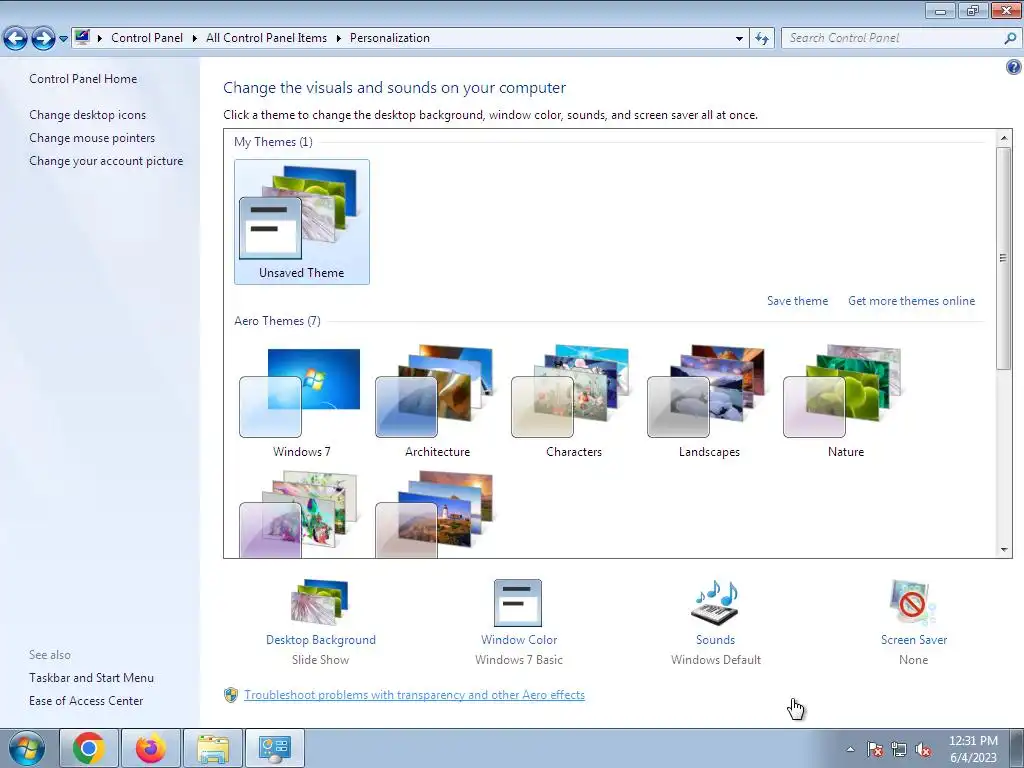
Task: Go back with the Back arrow button
Action: point(16,39)
